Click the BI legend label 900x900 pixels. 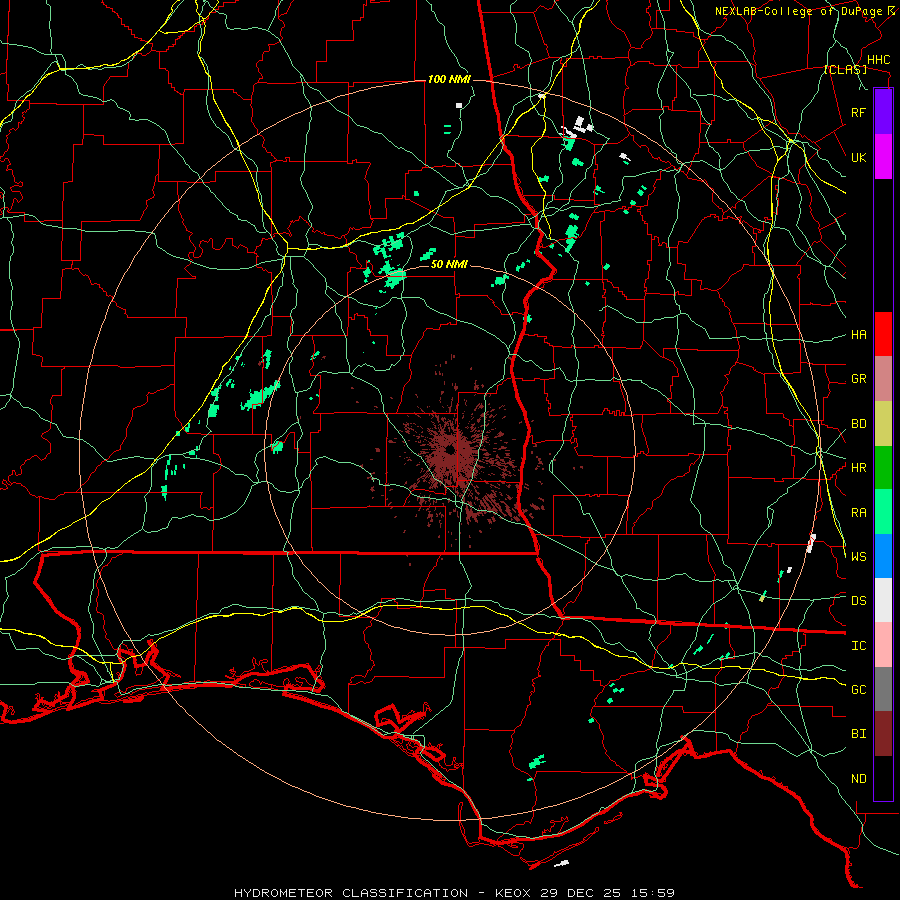click(858, 734)
